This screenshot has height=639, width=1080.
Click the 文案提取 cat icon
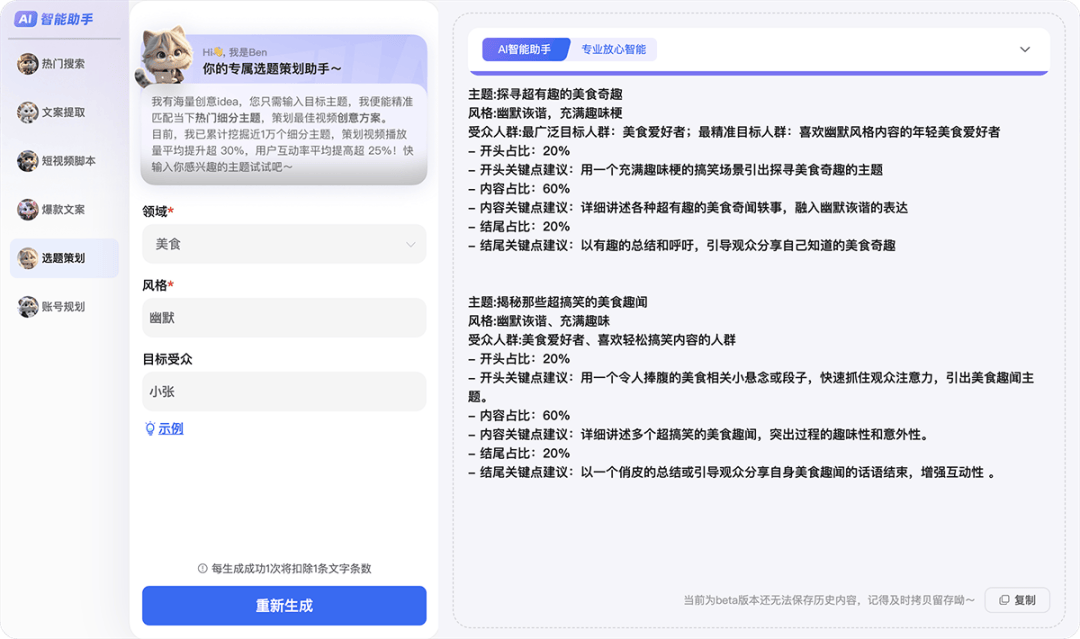pyautogui.click(x=27, y=112)
